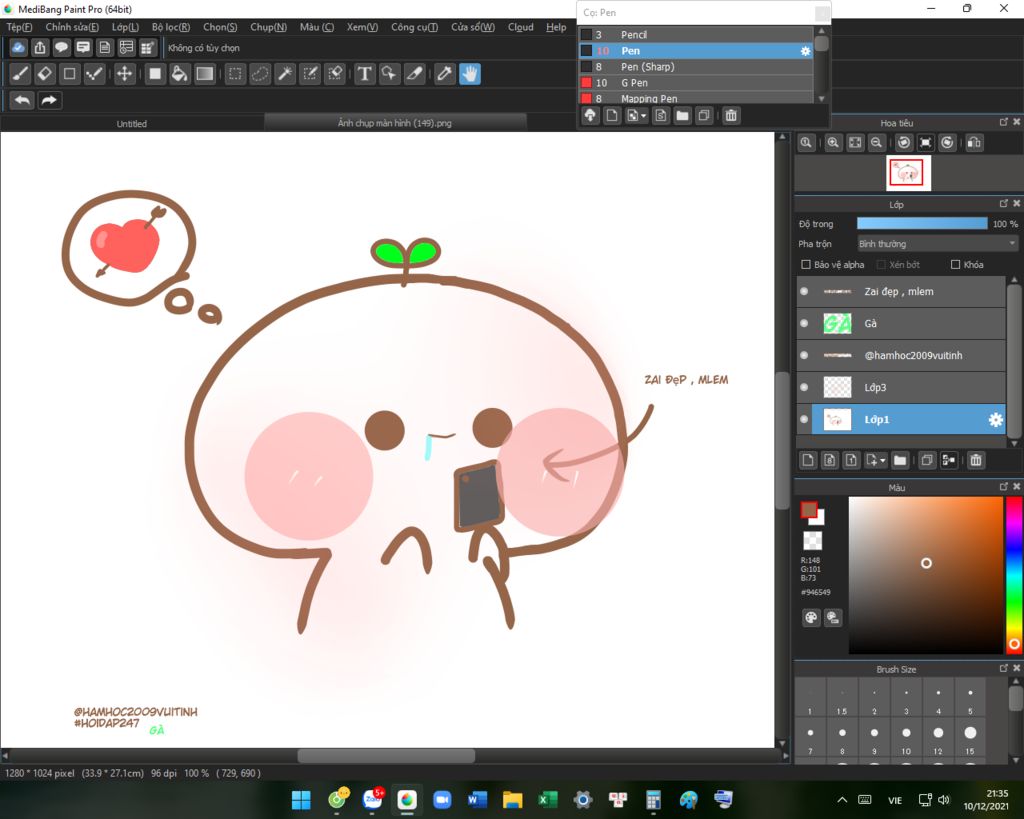Enable the Bảo vệ alpha checkbox
This screenshot has height=819, width=1024.
[806, 265]
